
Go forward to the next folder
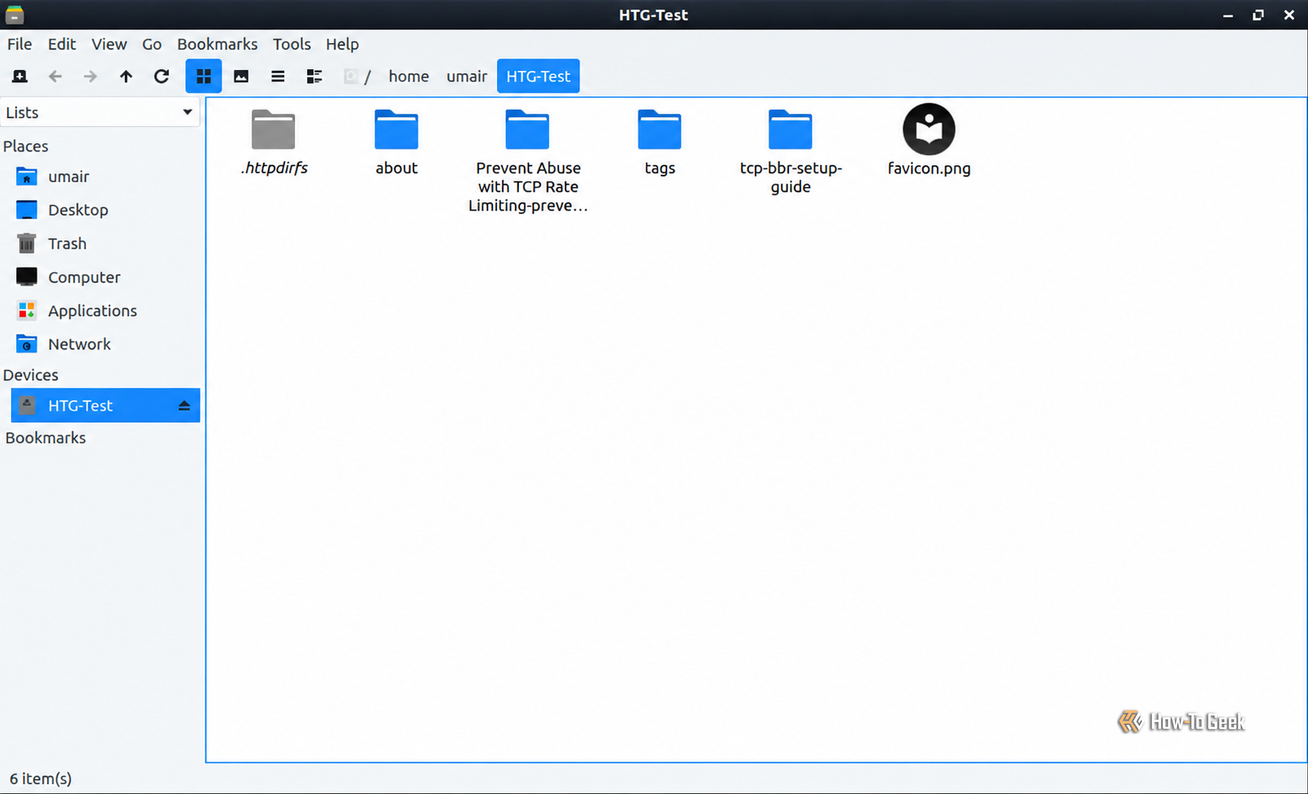pos(90,76)
